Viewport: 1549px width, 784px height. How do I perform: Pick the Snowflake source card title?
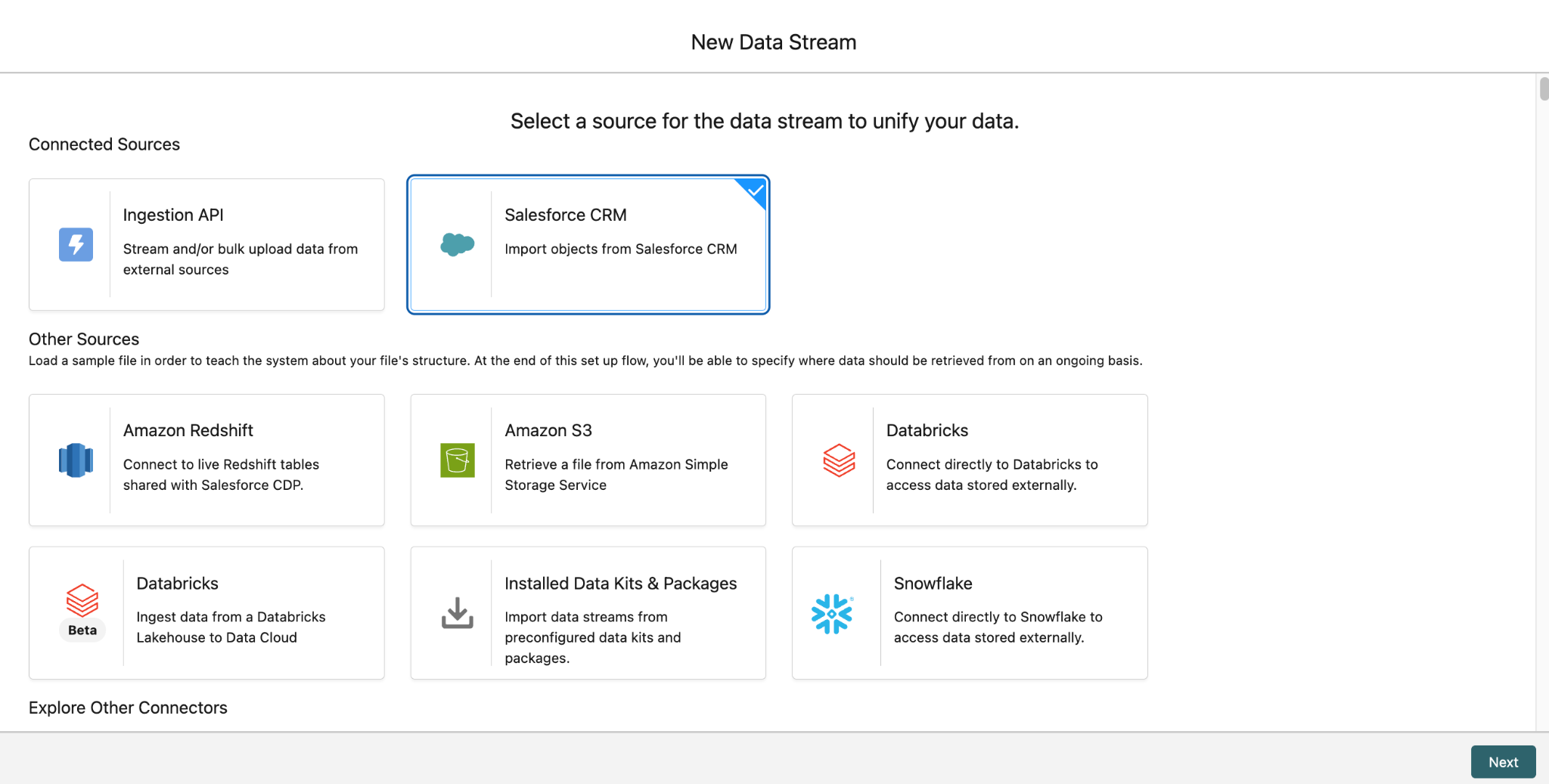[933, 584]
